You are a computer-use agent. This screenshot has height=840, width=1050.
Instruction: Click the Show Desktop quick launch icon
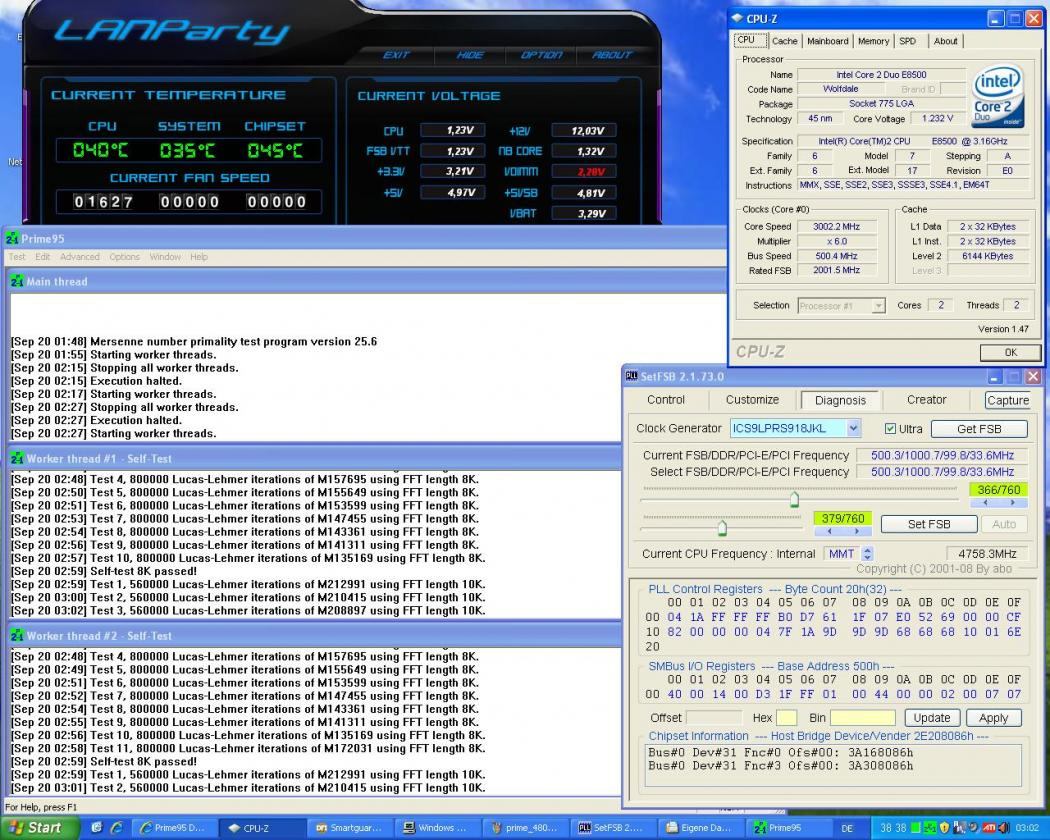pyautogui.click(x=96, y=828)
